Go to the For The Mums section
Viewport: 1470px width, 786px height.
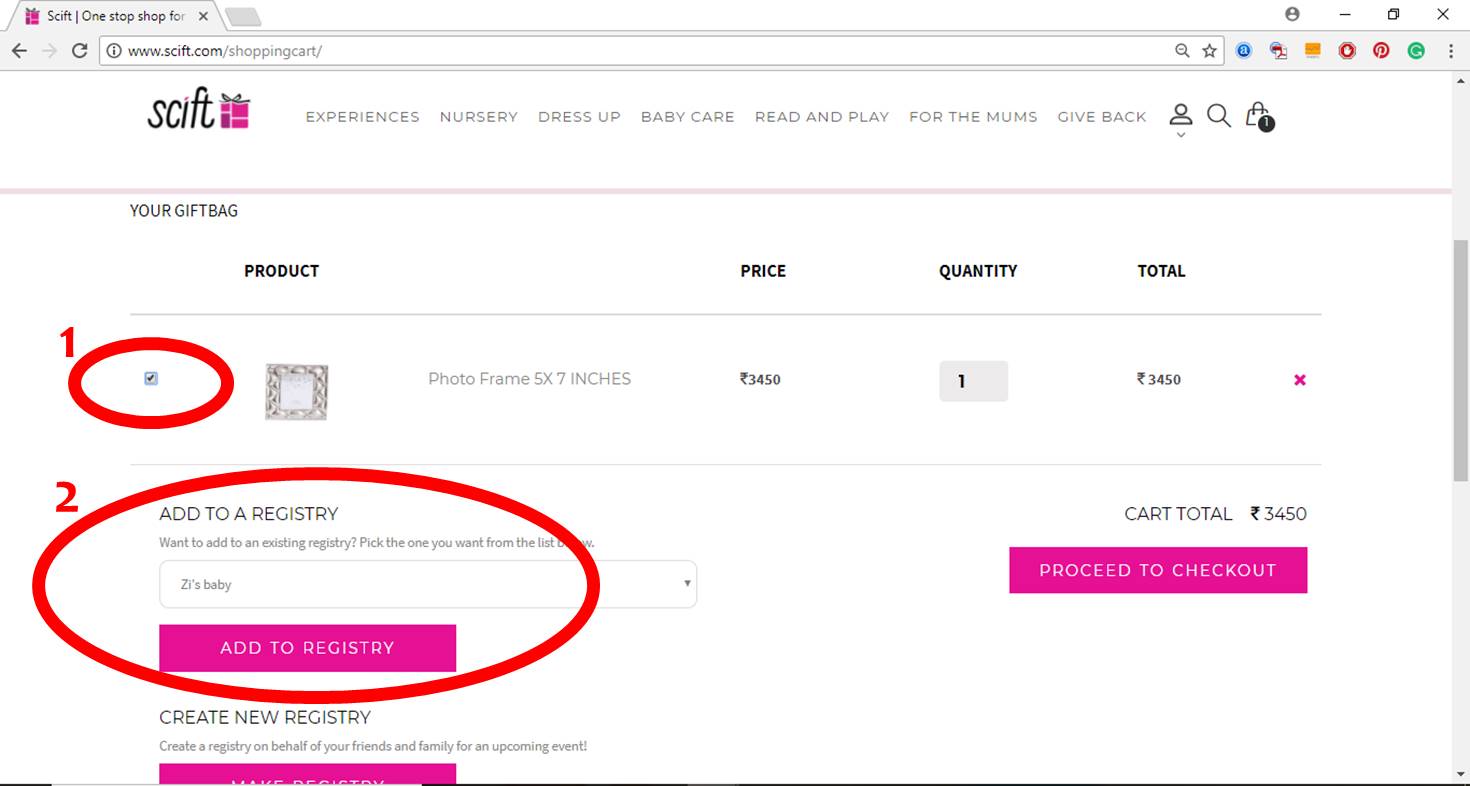972,117
